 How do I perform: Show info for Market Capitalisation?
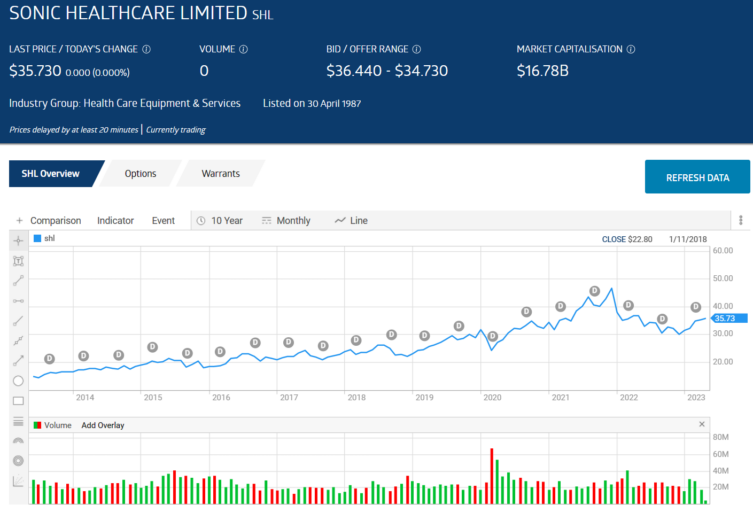631,49
